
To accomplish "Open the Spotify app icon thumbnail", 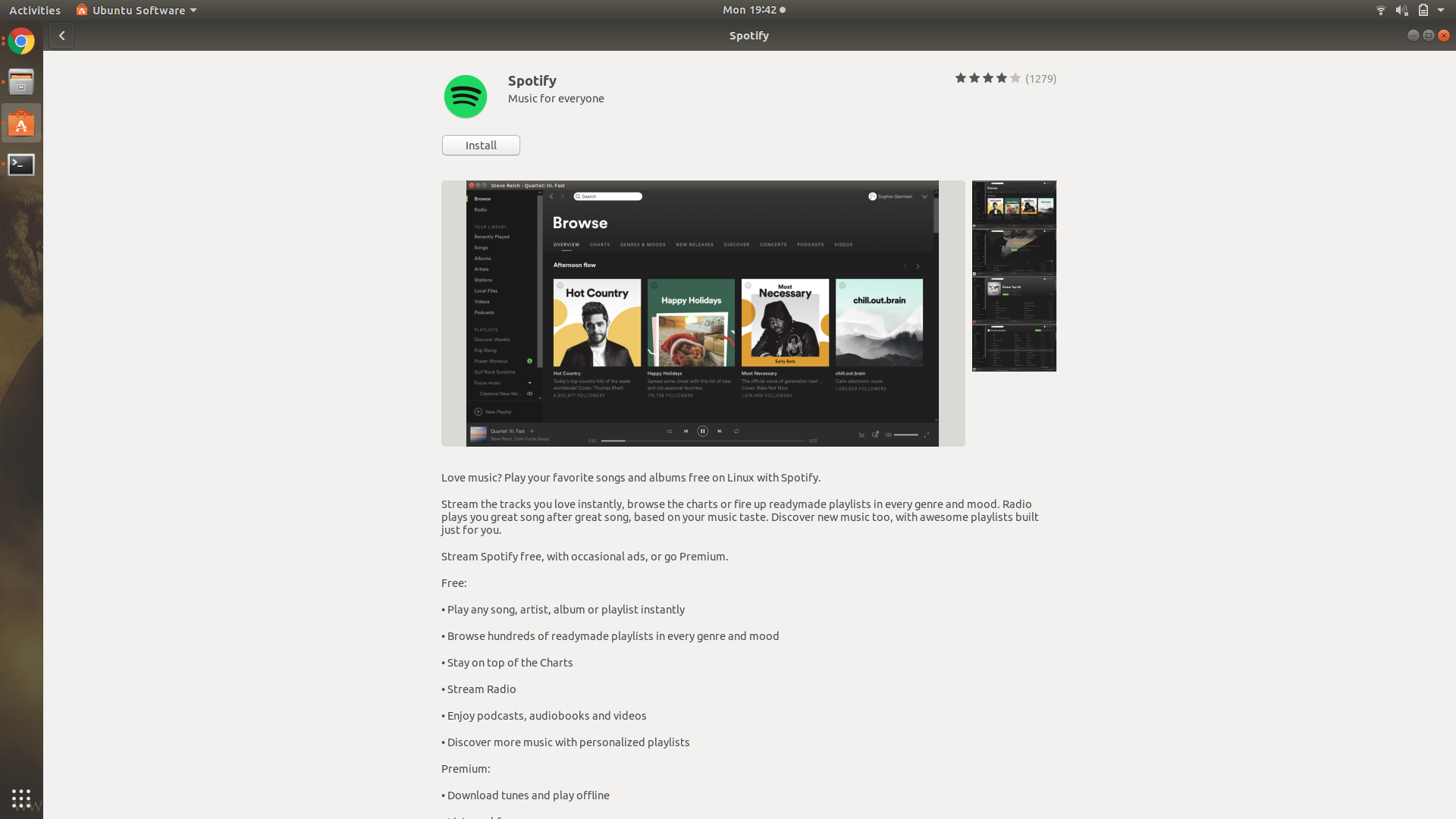I will tap(465, 96).
